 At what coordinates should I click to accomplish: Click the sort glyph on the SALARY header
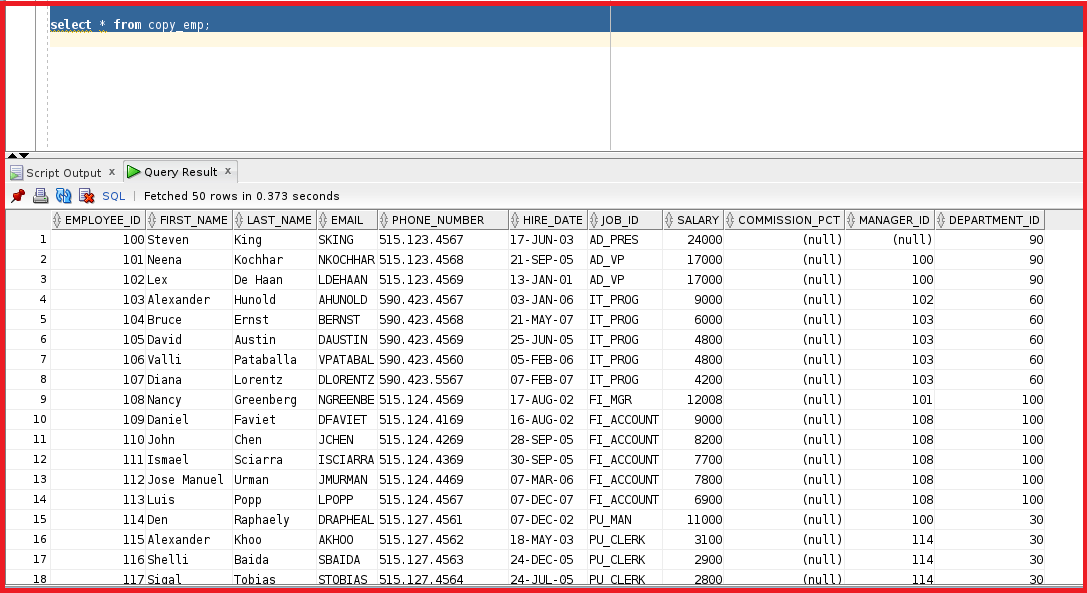pos(672,219)
